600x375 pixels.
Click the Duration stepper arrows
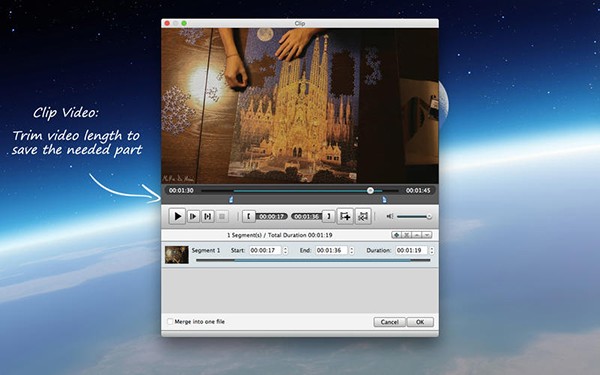tap(432, 250)
